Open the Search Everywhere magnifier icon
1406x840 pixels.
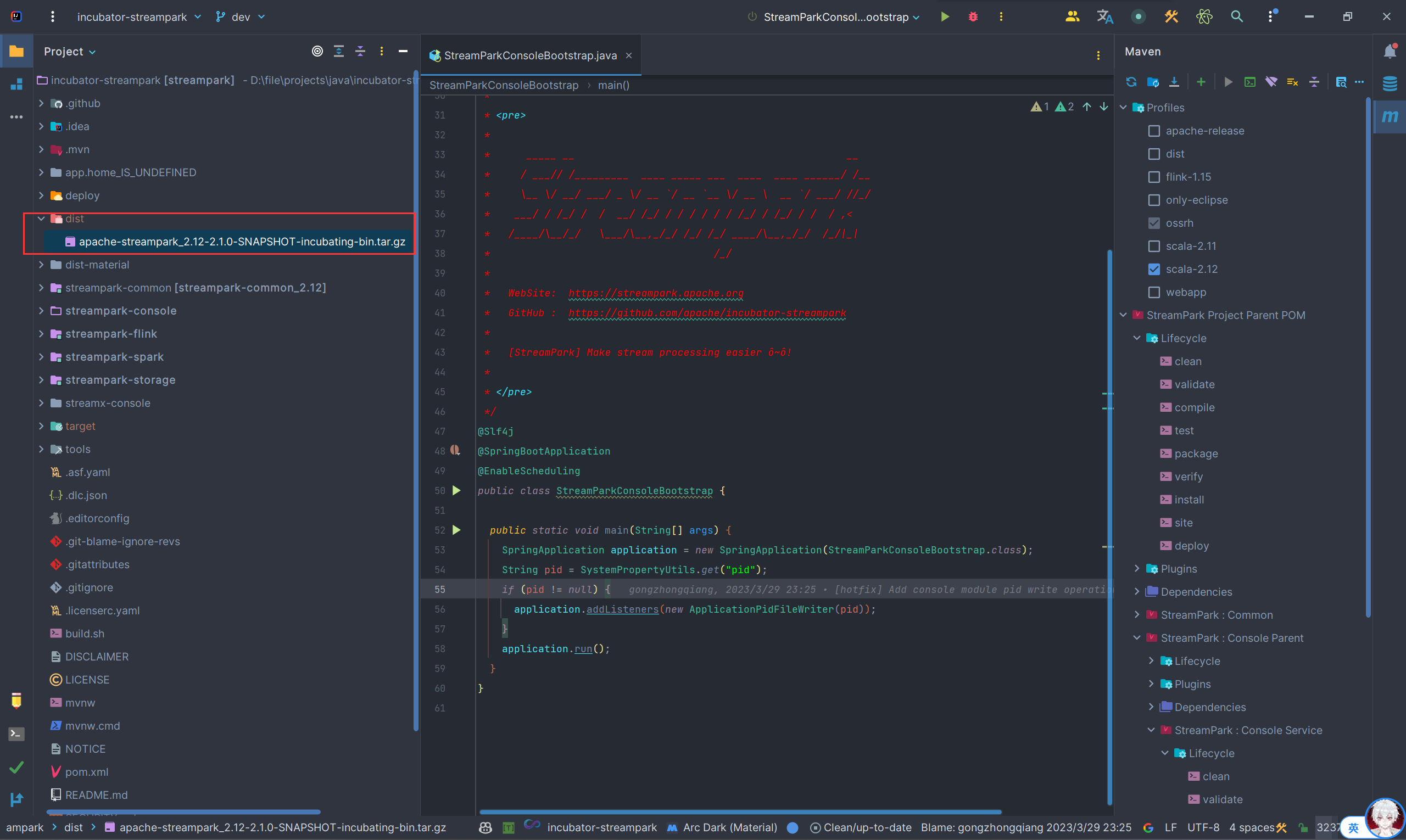pos(1237,17)
